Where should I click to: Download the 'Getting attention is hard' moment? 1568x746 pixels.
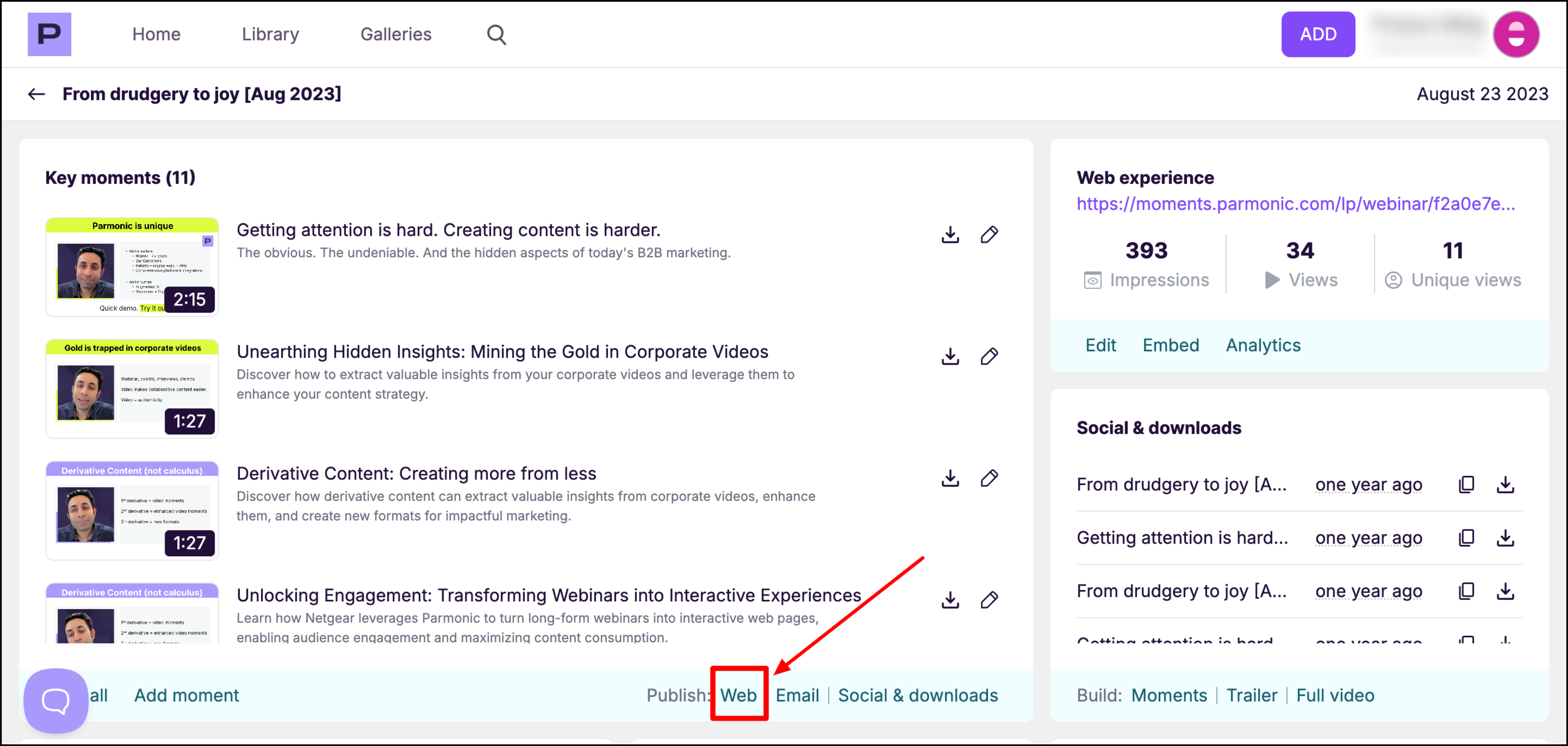(x=950, y=234)
